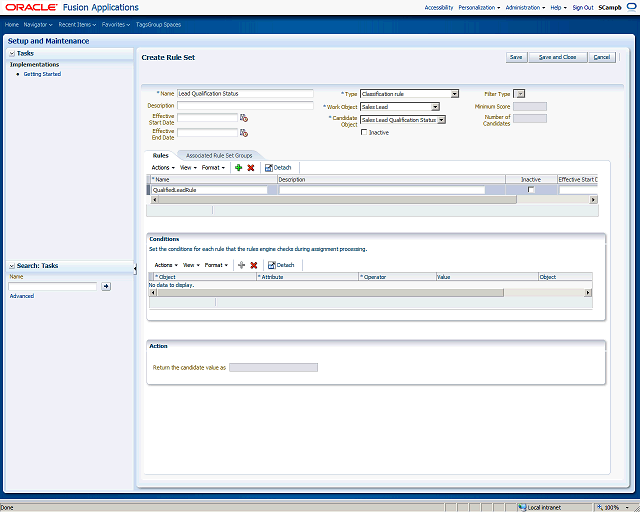Detach the Rules table

278,167
